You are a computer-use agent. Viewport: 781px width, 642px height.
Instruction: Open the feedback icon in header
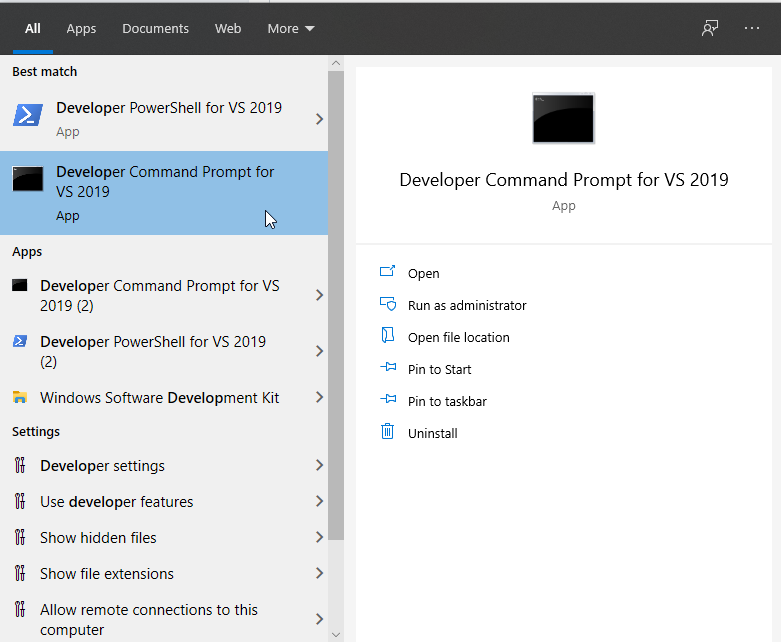coord(710,28)
